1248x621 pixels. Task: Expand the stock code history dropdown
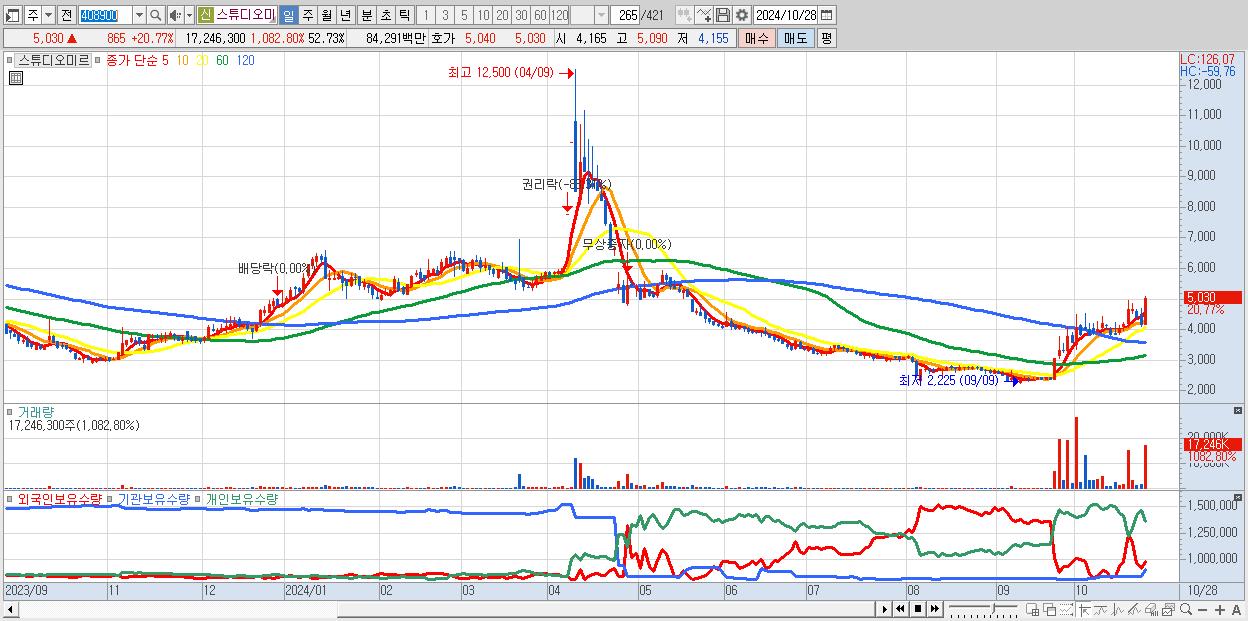(x=140, y=15)
